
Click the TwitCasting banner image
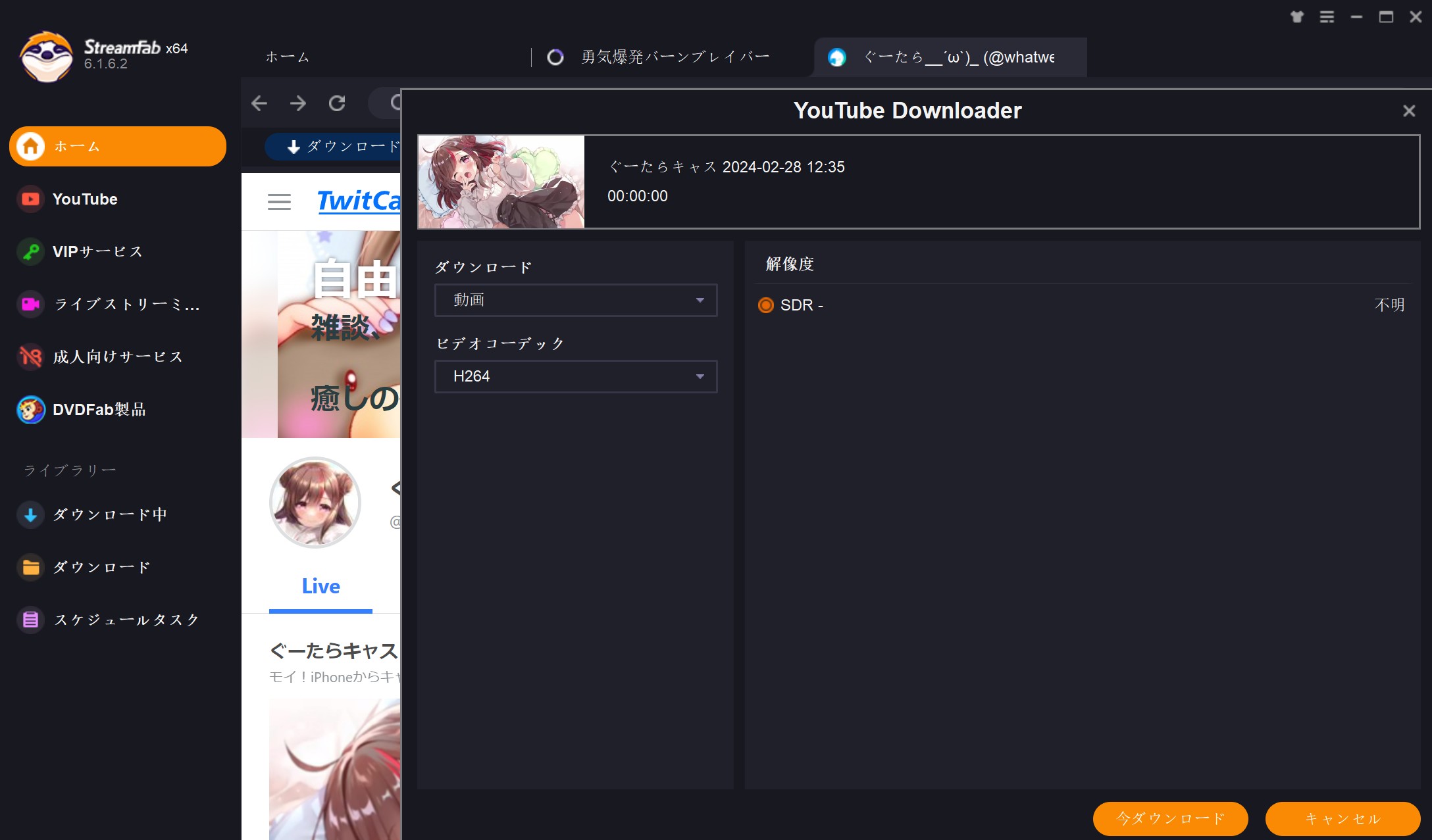coord(321,334)
